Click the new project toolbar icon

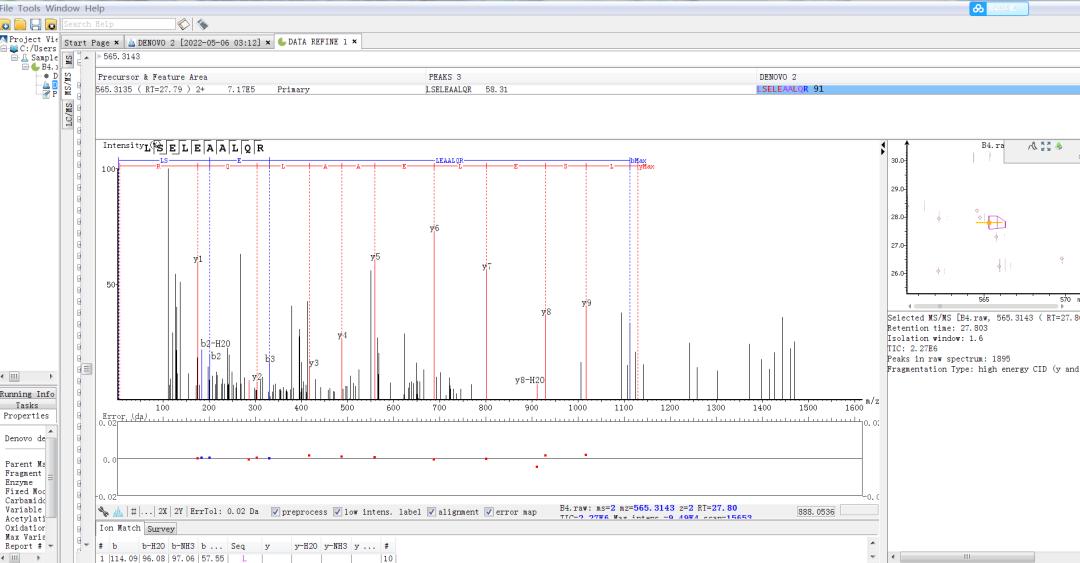5,23
